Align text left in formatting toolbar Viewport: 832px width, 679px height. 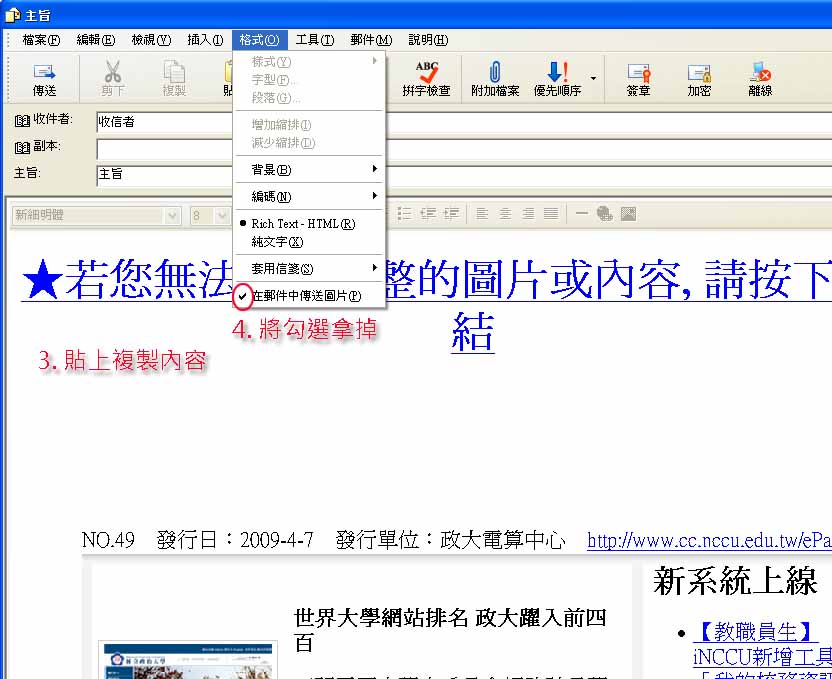click(x=482, y=214)
